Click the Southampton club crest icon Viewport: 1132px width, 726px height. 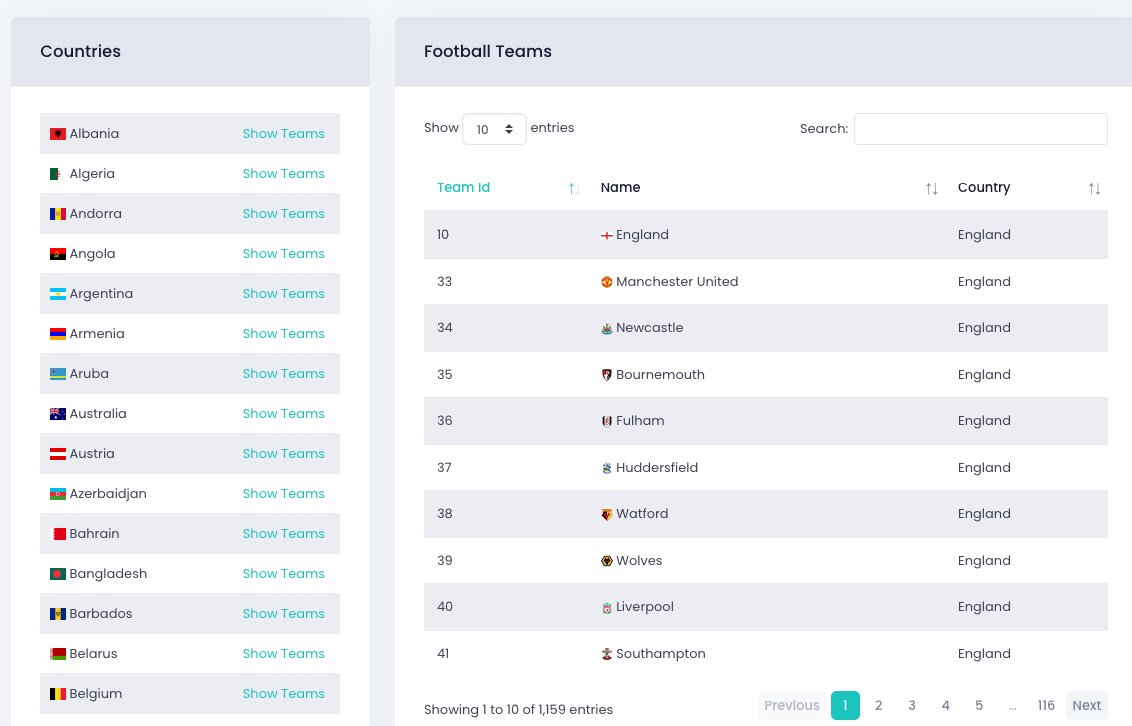click(x=606, y=654)
